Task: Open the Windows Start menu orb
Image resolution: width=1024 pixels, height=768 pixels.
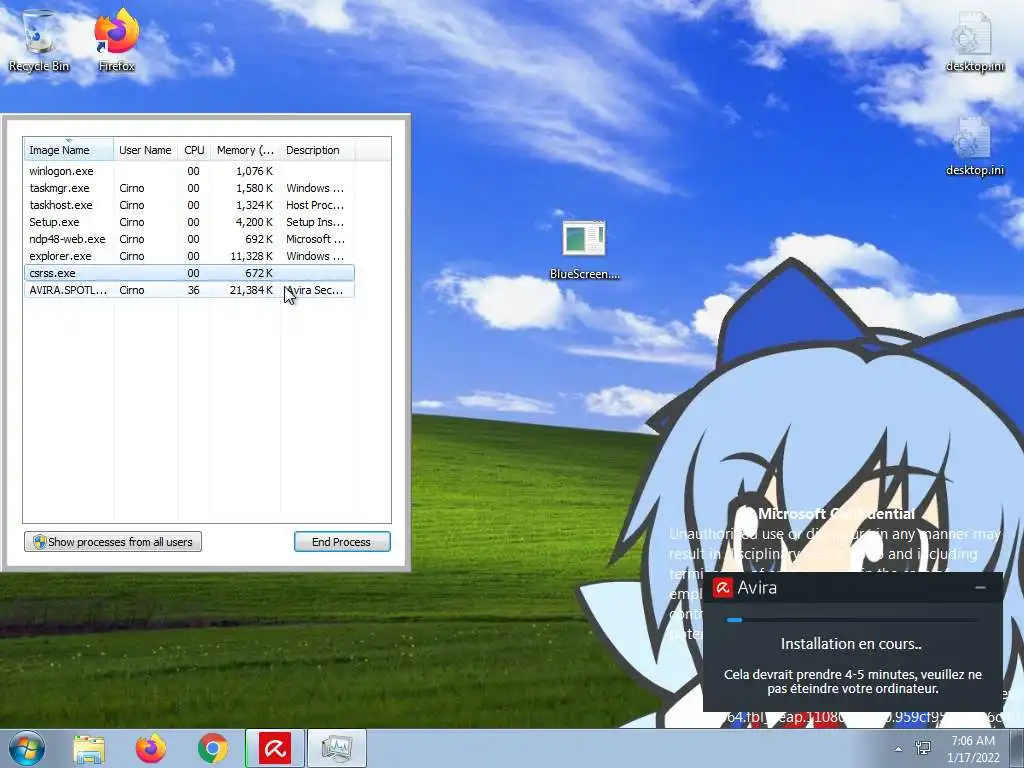Action: [27, 748]
